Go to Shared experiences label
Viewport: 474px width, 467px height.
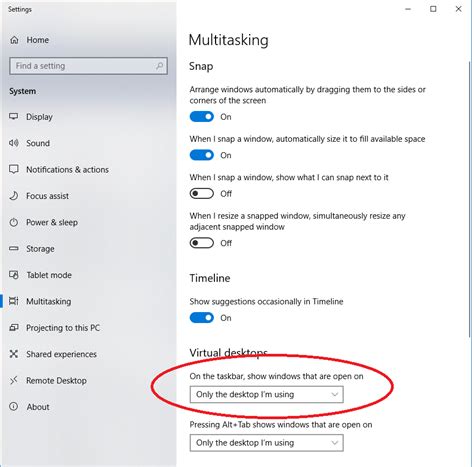61,354
